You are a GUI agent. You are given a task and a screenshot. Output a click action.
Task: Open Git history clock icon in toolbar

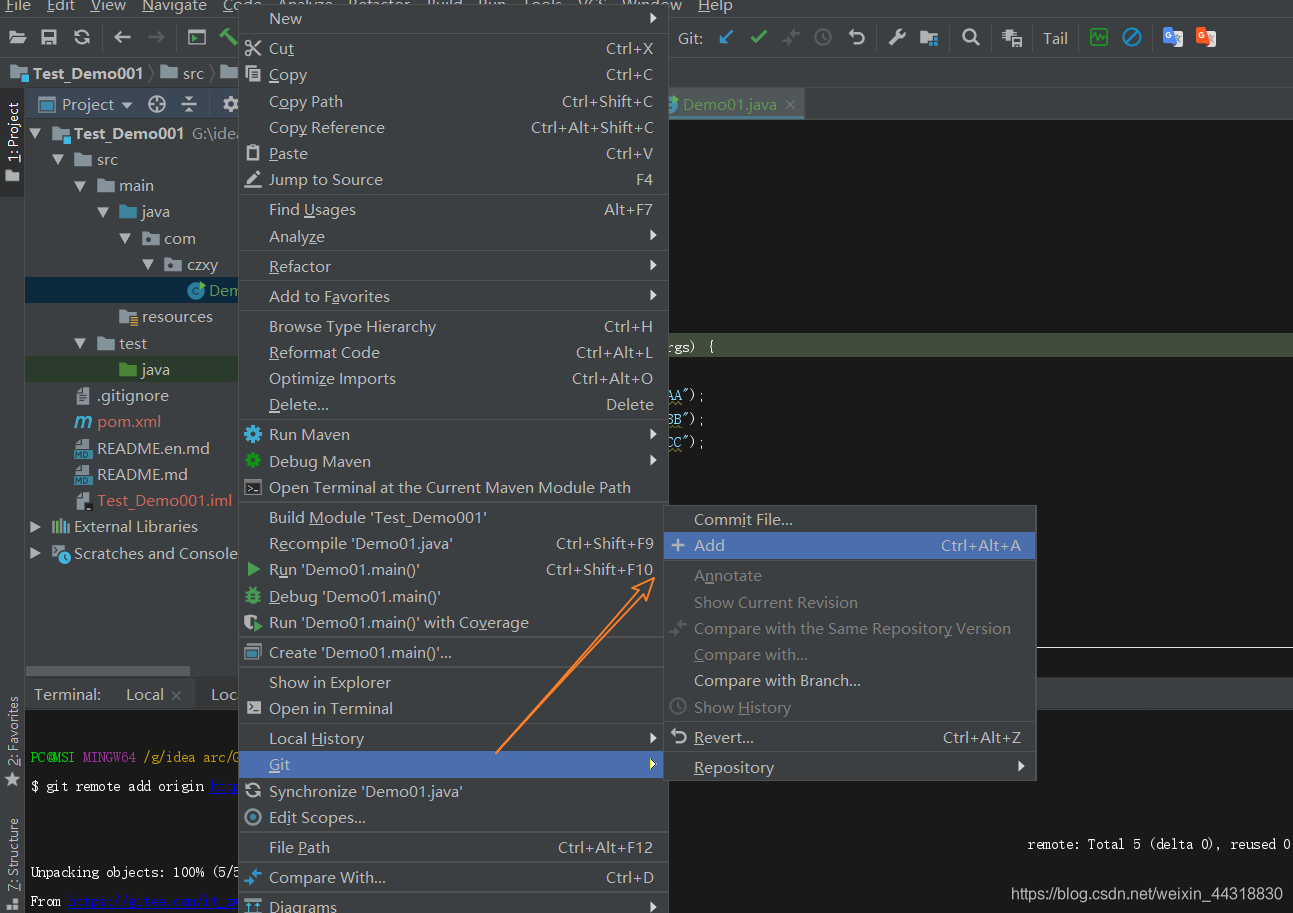coord(823,38)
